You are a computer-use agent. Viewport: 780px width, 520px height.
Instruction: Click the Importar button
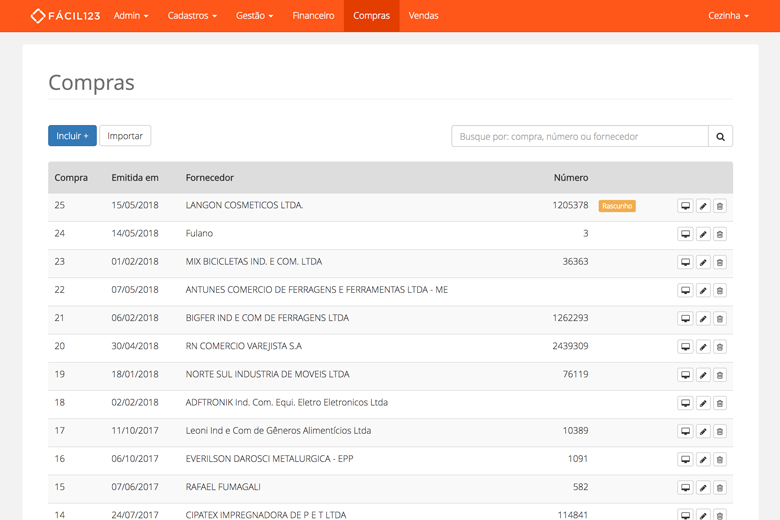click(x=125, y=136)
